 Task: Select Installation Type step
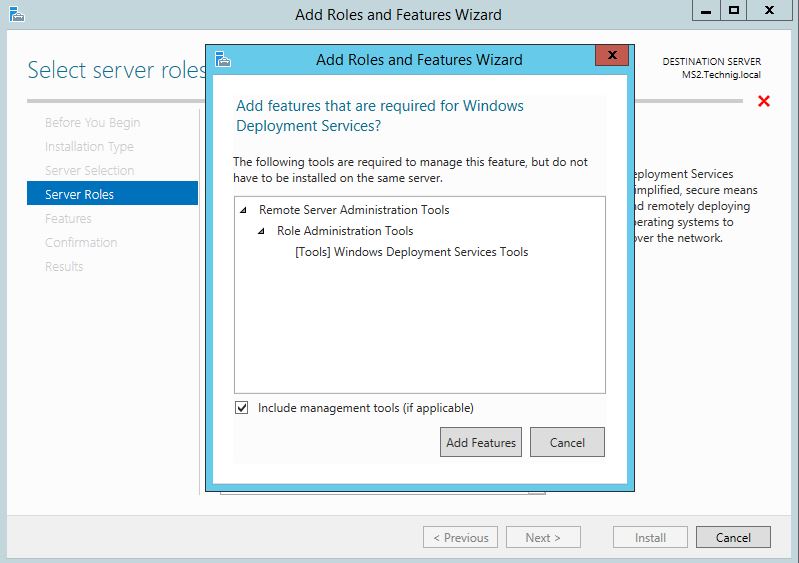click(x=89, y=147)
